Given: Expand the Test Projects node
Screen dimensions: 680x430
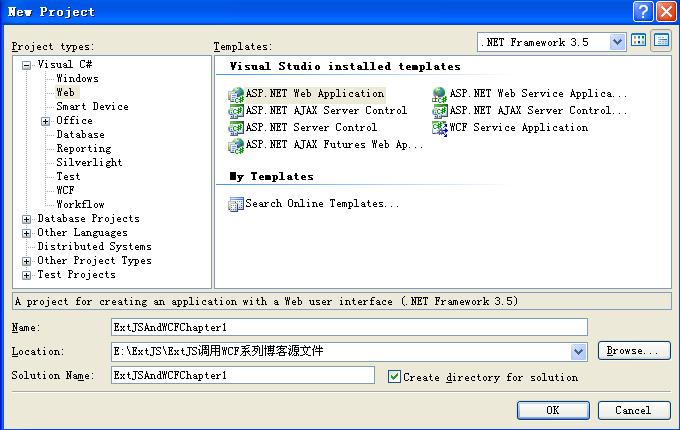Looking at the screenshot, I should pos(26,275).
